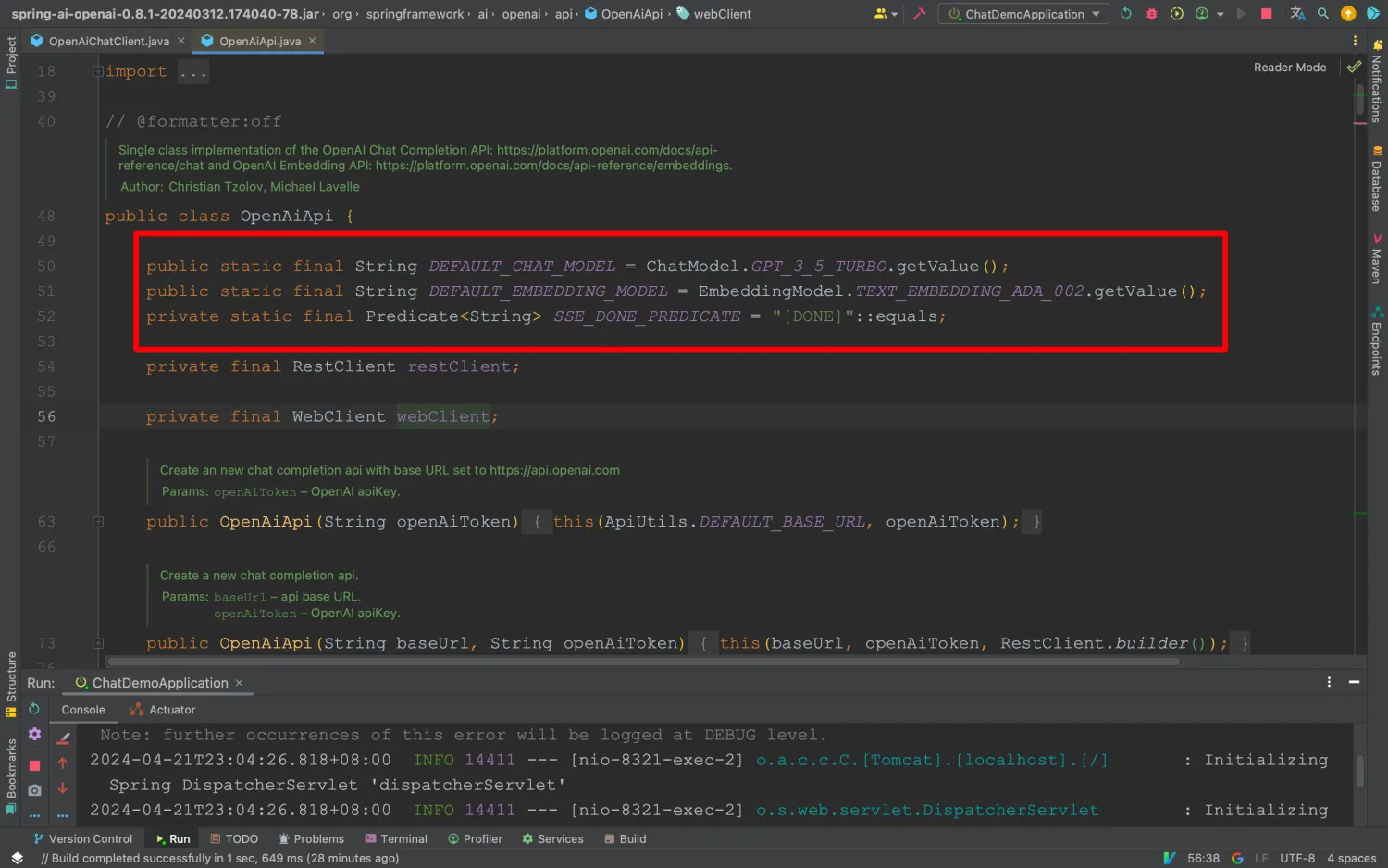Open the Services tool window
1388x868 pixels.
coord(552,838)
